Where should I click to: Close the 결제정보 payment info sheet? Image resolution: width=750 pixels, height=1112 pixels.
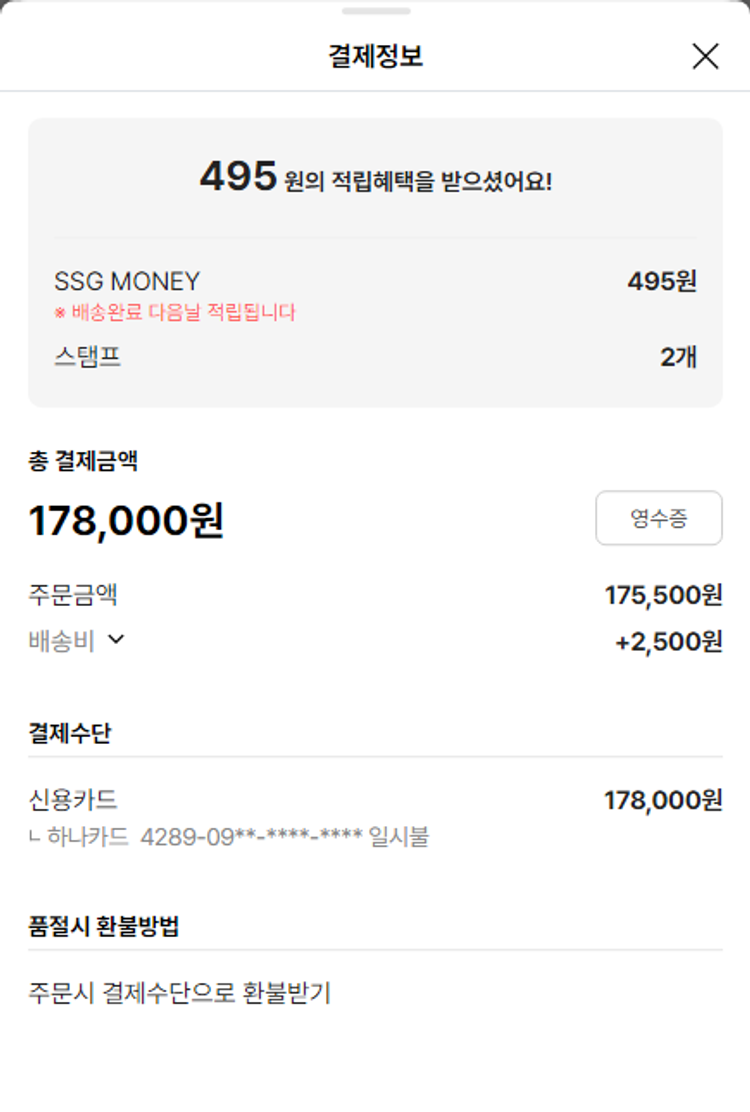pyautogui.click(x=705, y=57)
